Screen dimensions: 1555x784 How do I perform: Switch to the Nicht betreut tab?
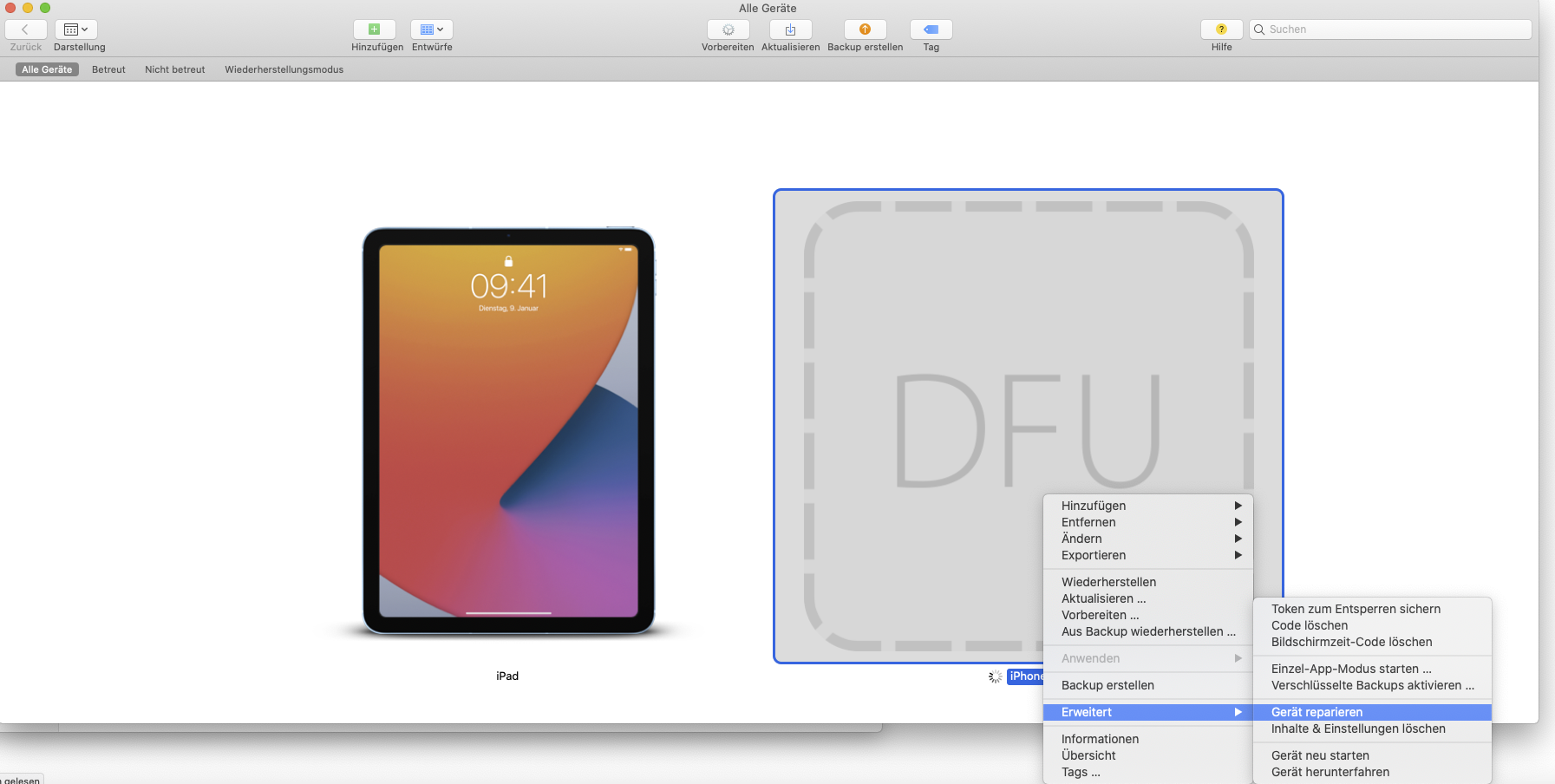click(x=174, y=69)
